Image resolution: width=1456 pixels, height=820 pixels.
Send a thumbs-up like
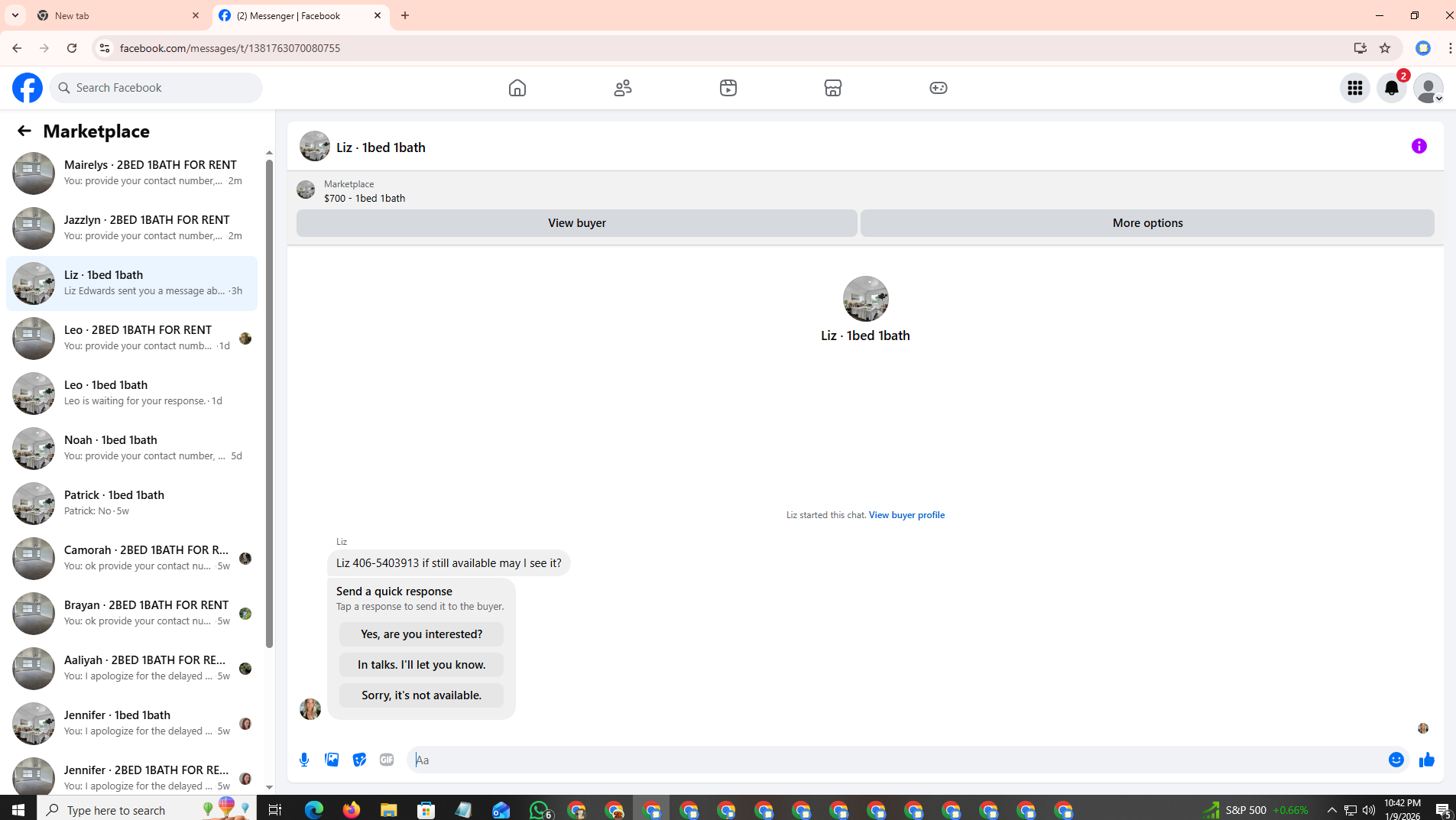pos(1427,760)
